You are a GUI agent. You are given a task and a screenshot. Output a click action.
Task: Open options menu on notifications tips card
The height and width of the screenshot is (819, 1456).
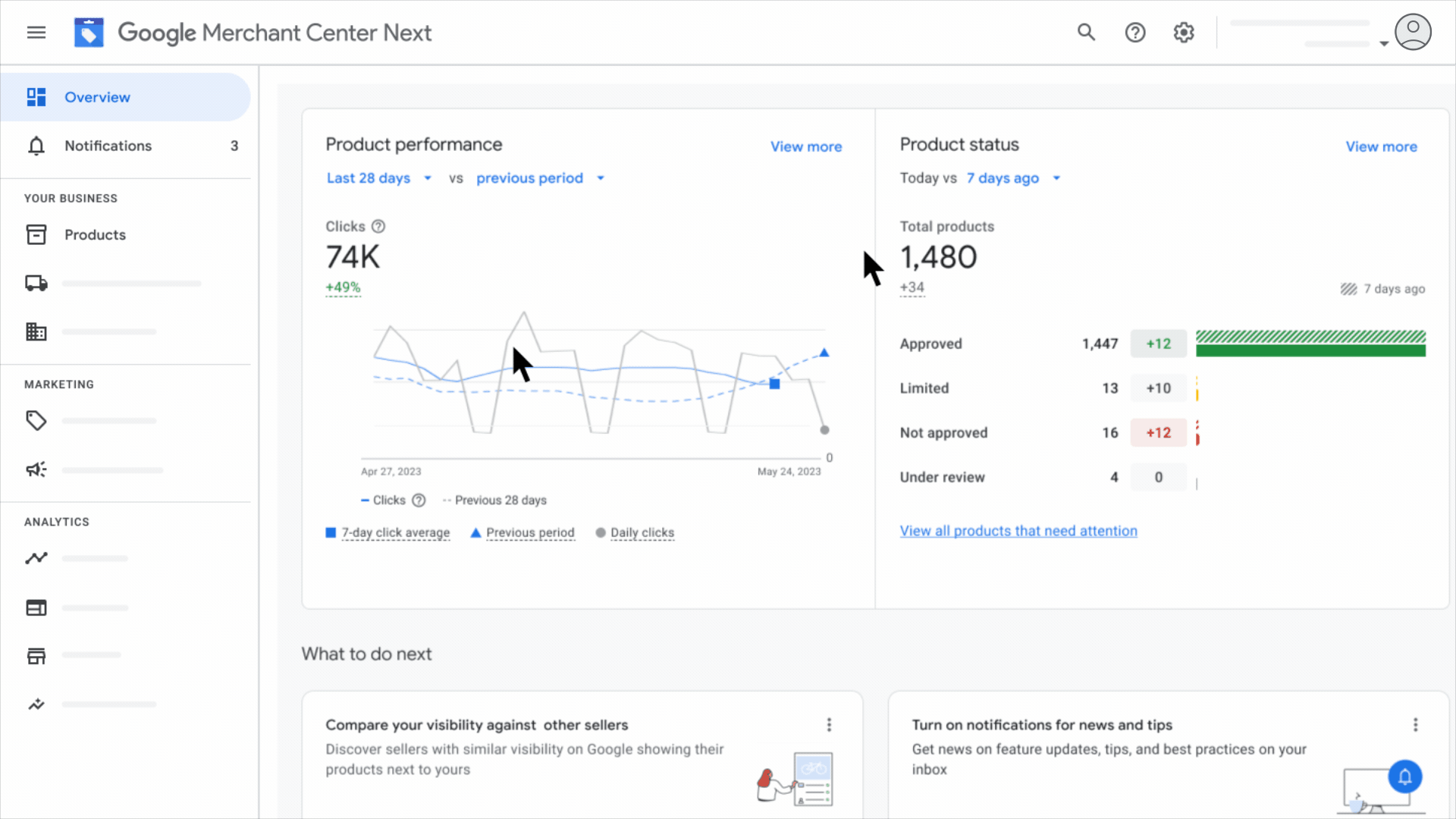1415,725
